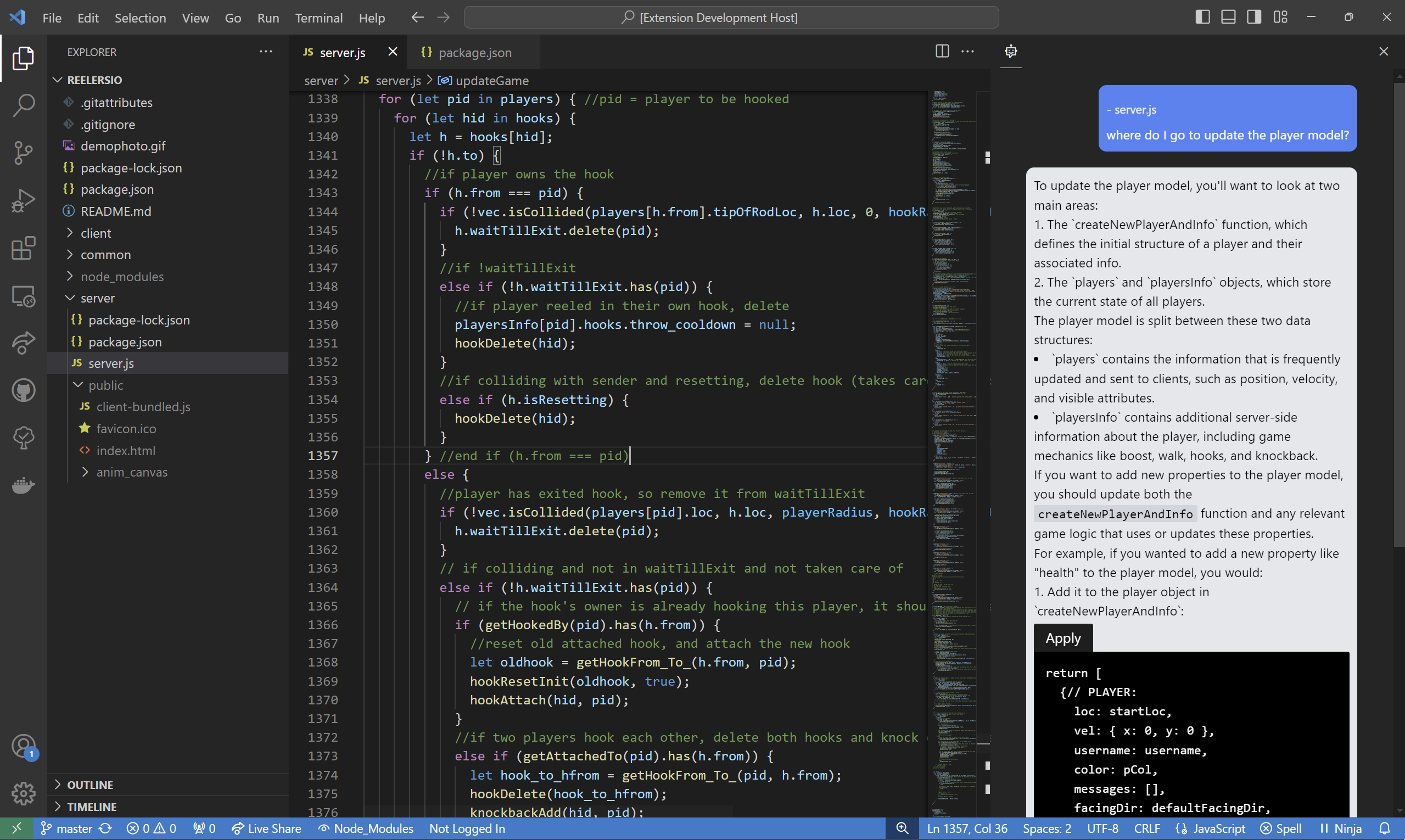The image size is (1405, 840).
Task: Toggle secondary side bar visibility
Action: 1253,17
